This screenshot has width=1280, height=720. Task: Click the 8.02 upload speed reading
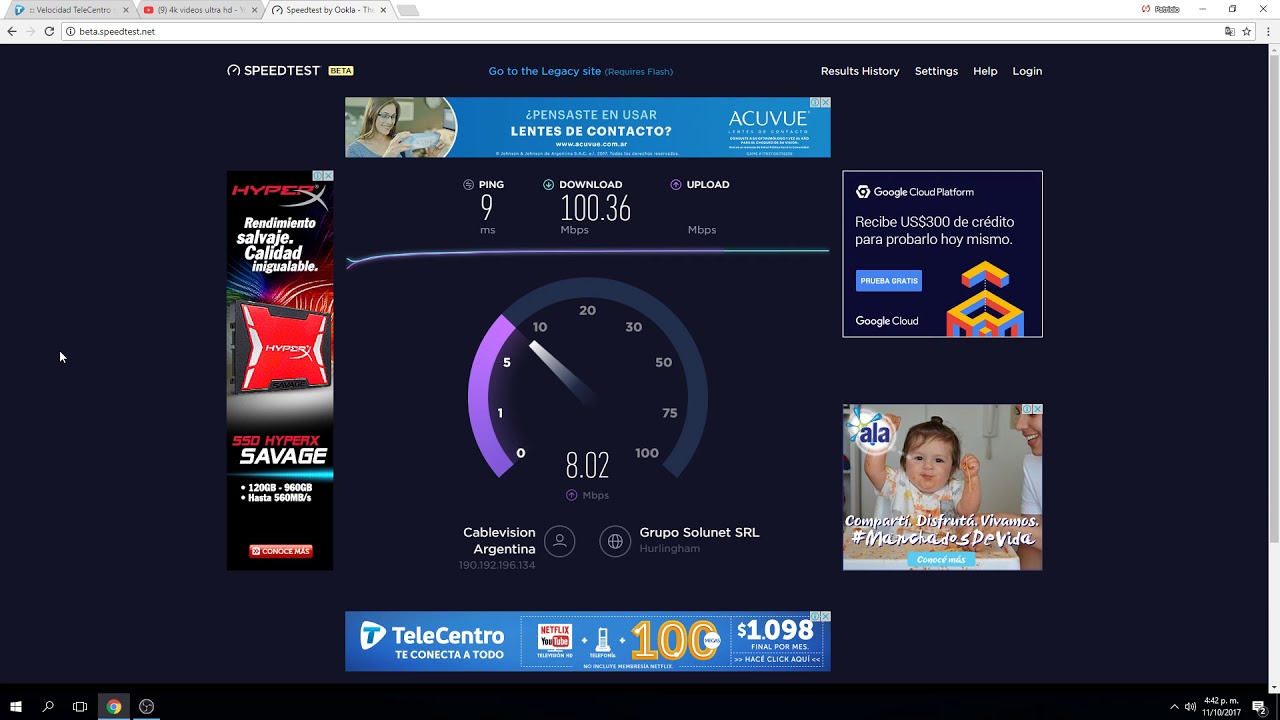coord(587,465)
